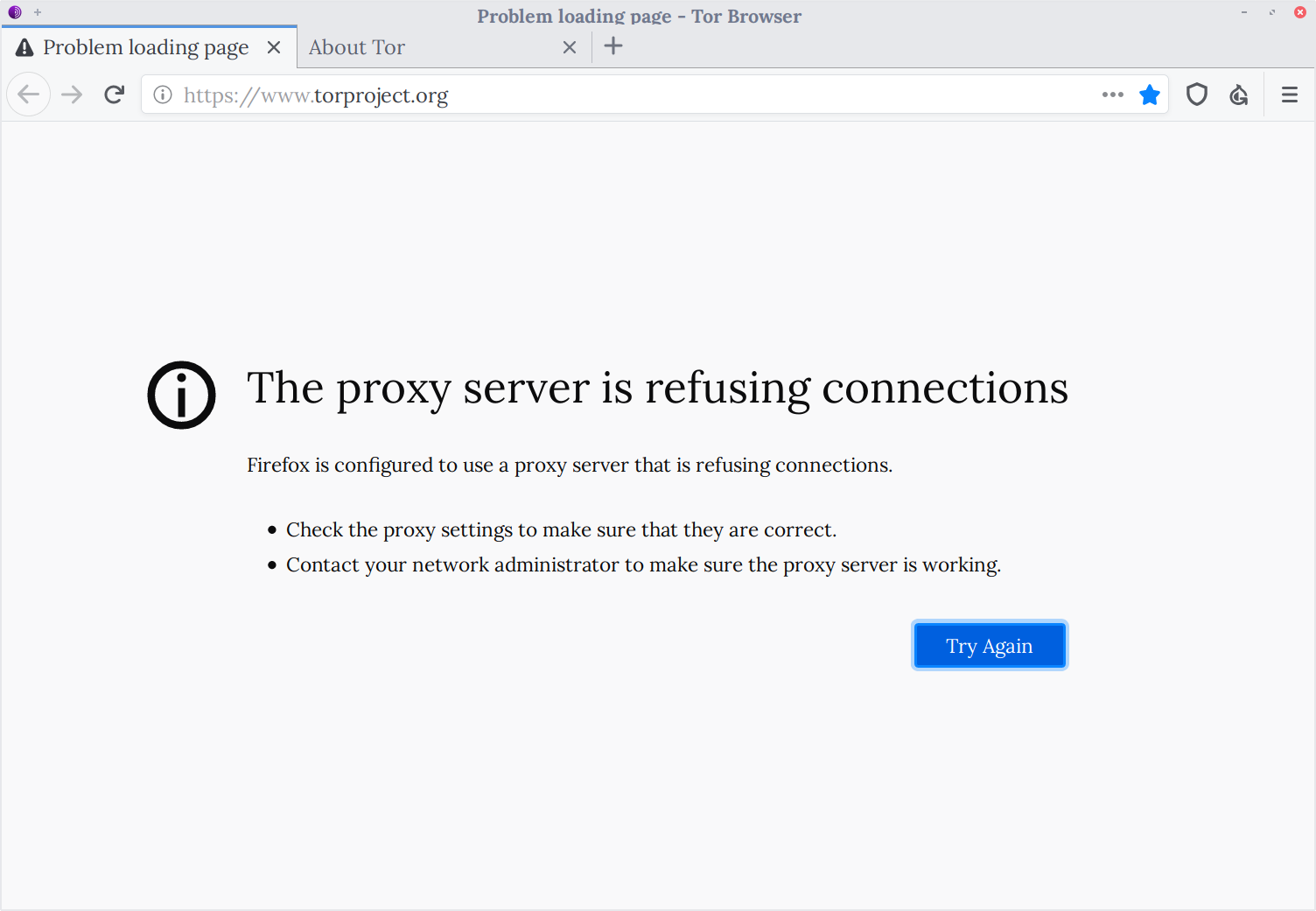This screenshot has height=911, width=1316.
Task: Open a new tab with plus button
Action: tap(613, 46)
